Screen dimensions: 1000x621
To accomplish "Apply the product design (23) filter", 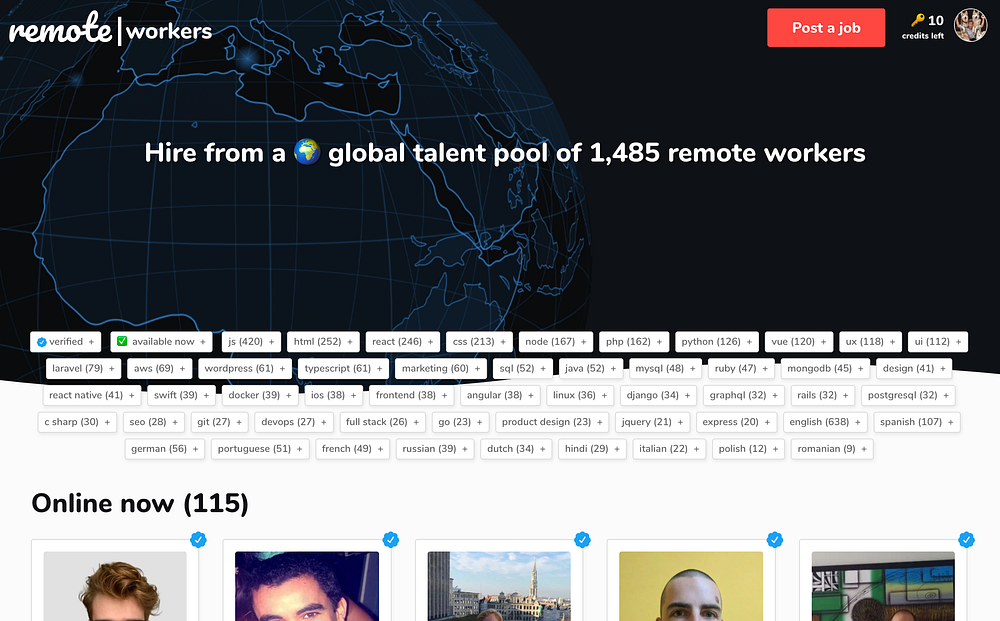I will tap(552, 422).
